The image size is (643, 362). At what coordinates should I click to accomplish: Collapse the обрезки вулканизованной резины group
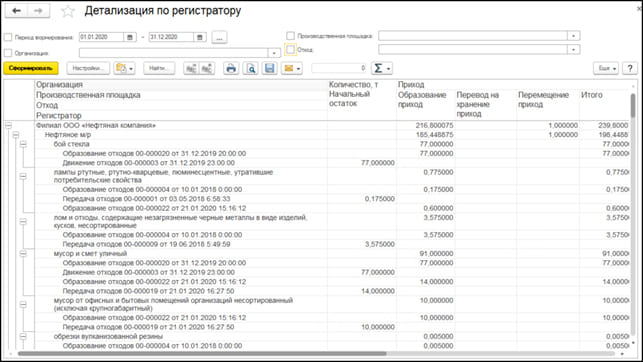[x=23, y=337]
